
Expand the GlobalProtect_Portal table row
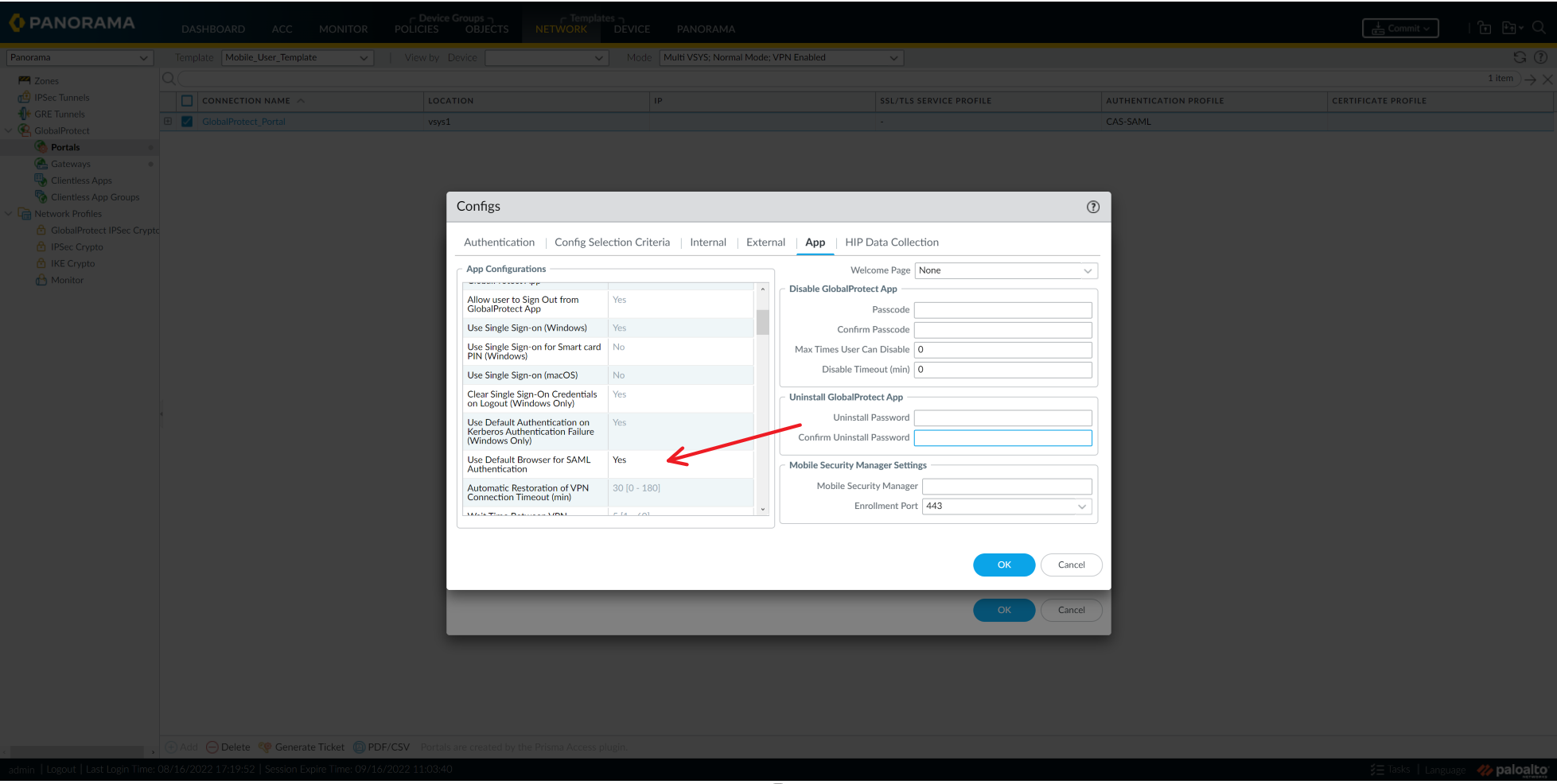[x=168, y=122]
